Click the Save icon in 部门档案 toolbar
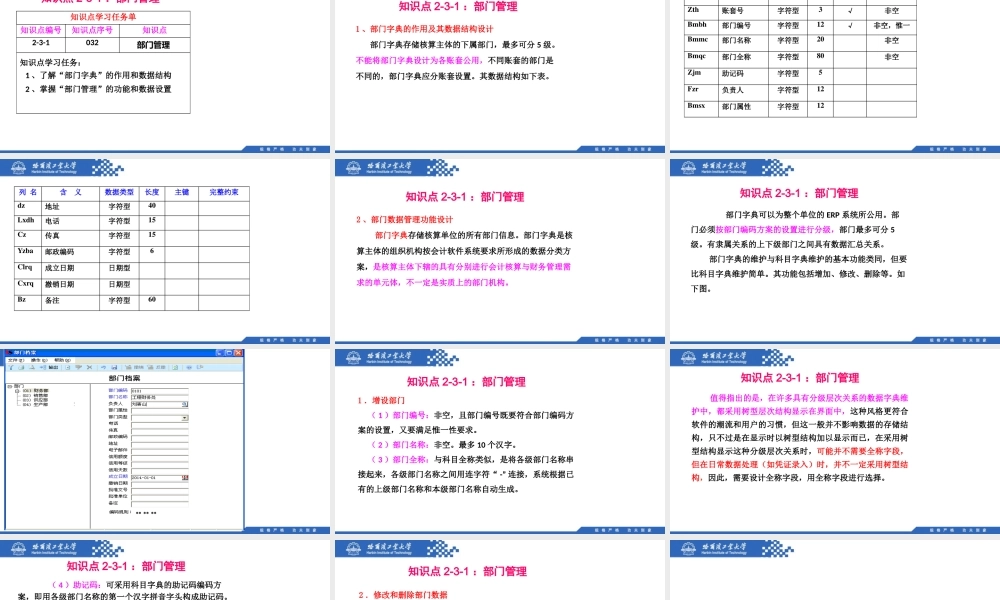 click(114, 367)
